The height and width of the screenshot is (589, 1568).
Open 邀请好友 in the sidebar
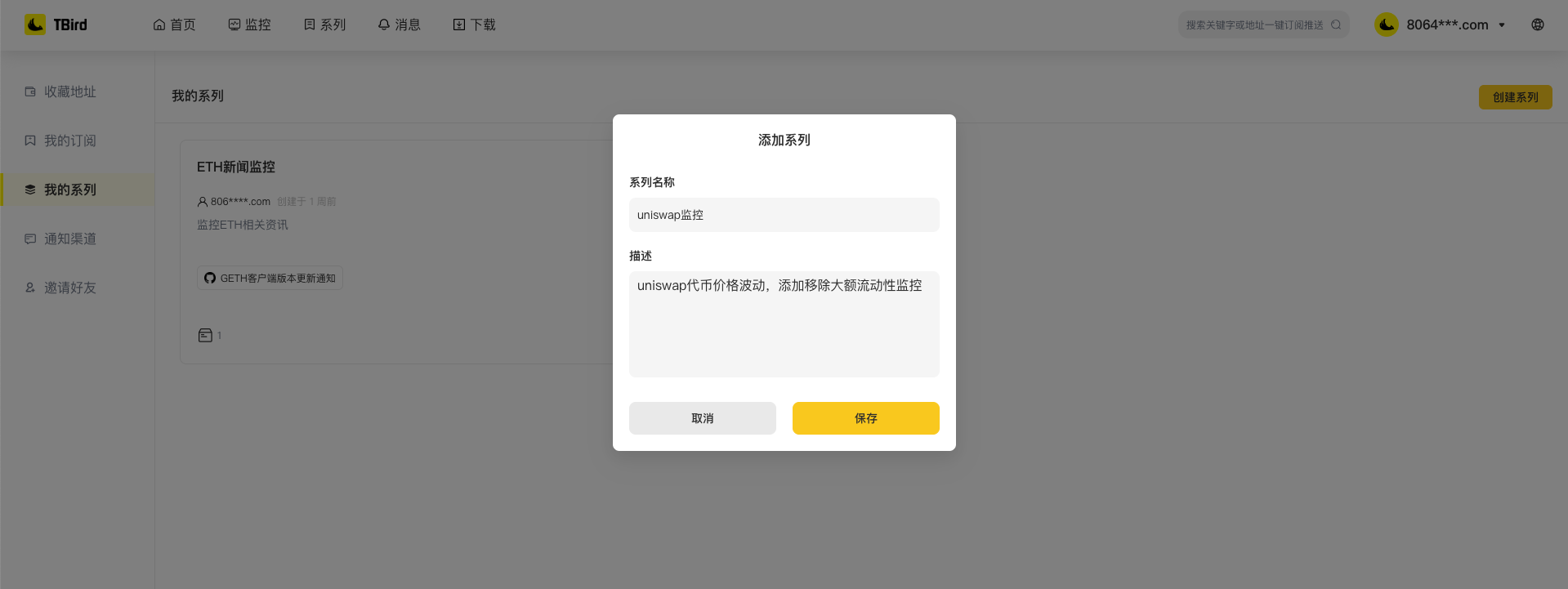[69, 288]
